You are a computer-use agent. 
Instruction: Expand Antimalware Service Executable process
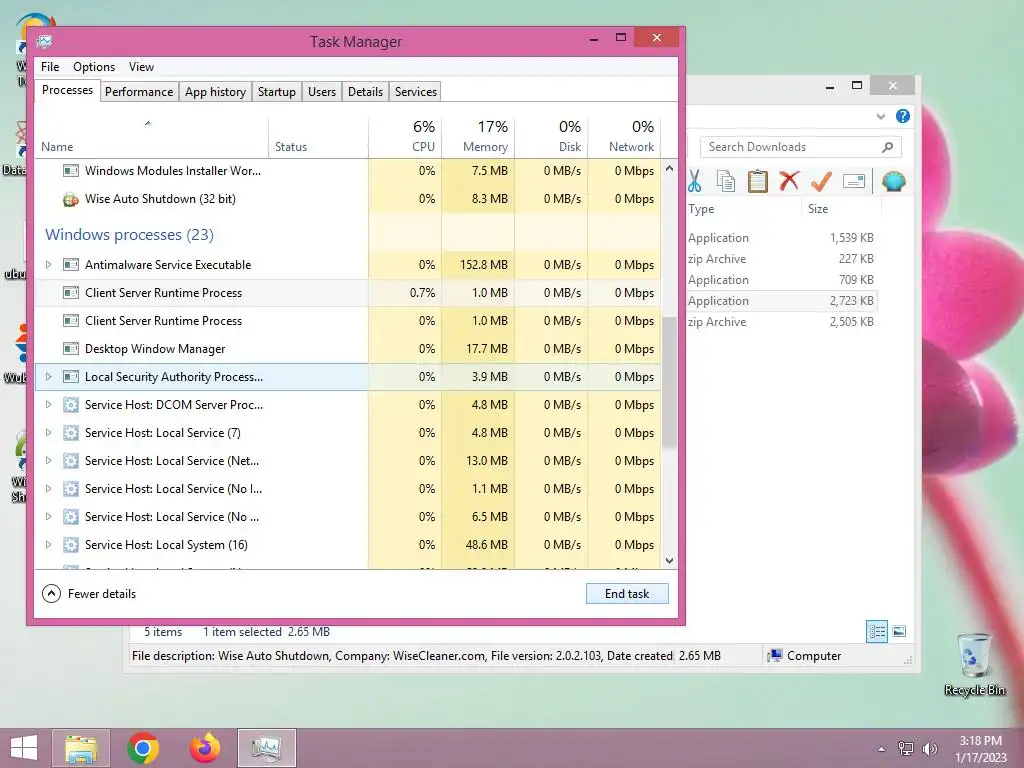(x=48, y=264)
